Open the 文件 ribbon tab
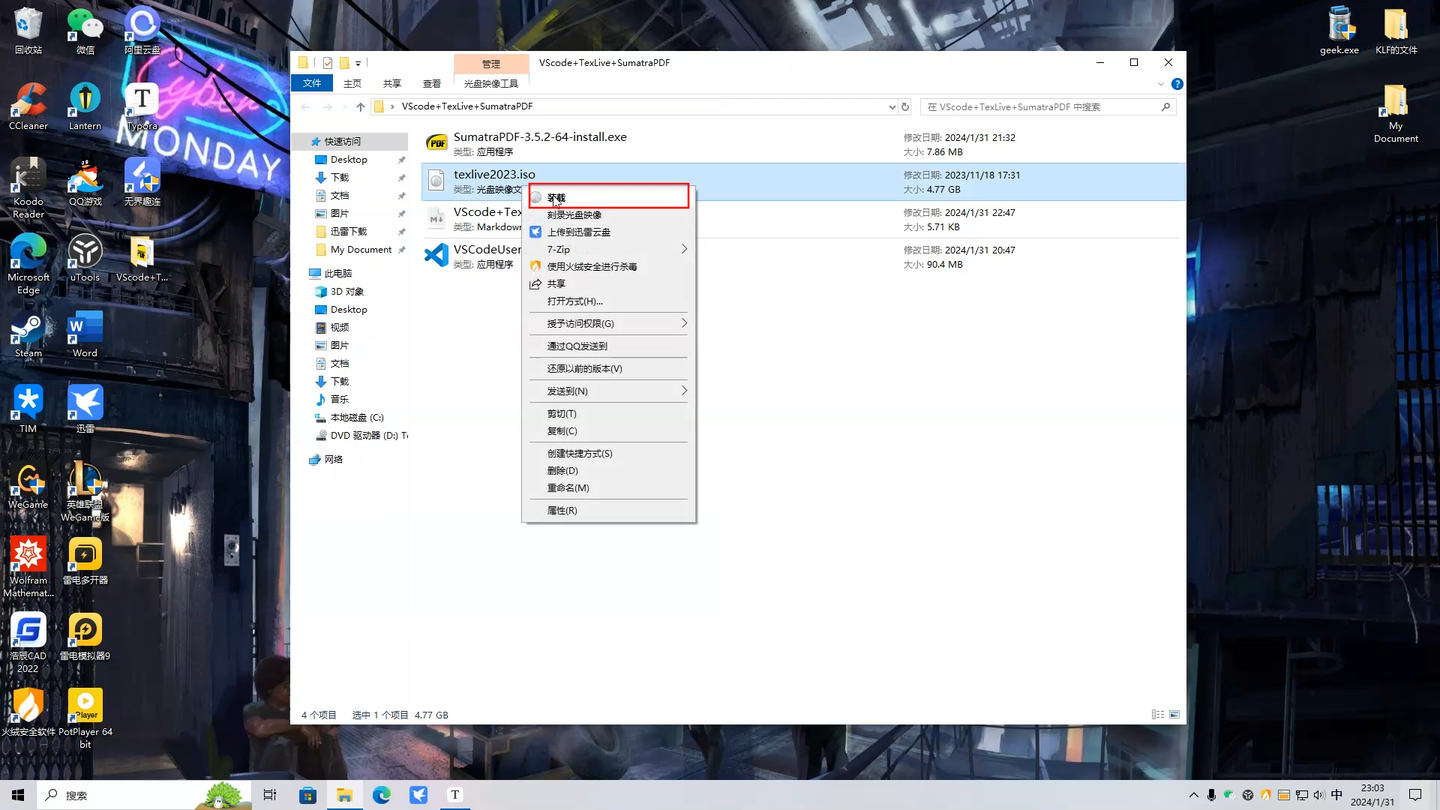The image size is (1440, 810). pos(312,83)
